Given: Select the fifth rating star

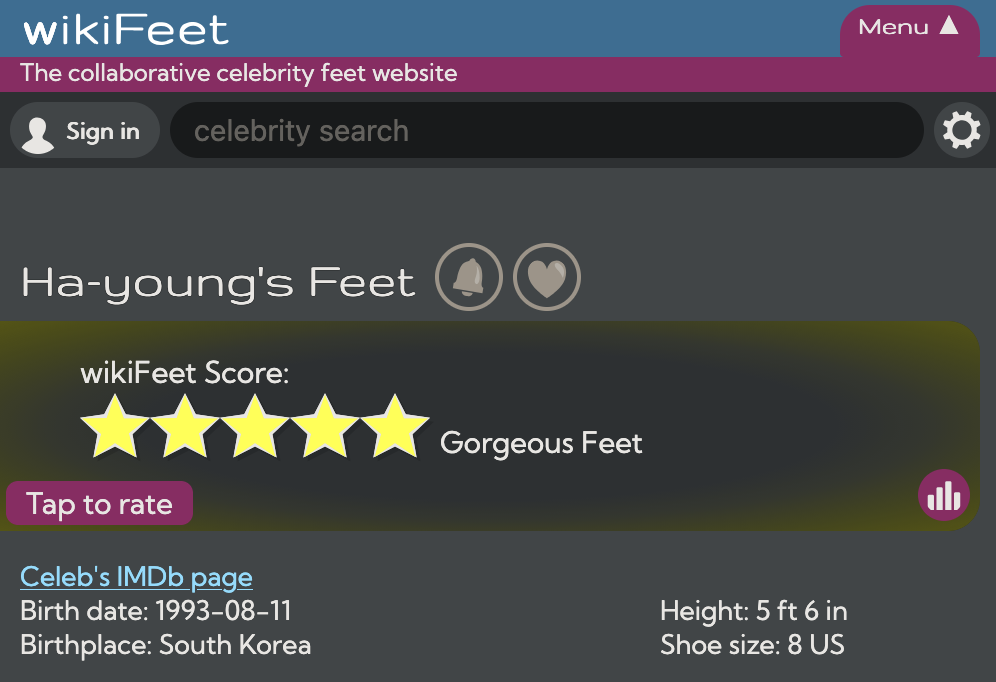Looking at the screenshot, I should pos(394,425).
